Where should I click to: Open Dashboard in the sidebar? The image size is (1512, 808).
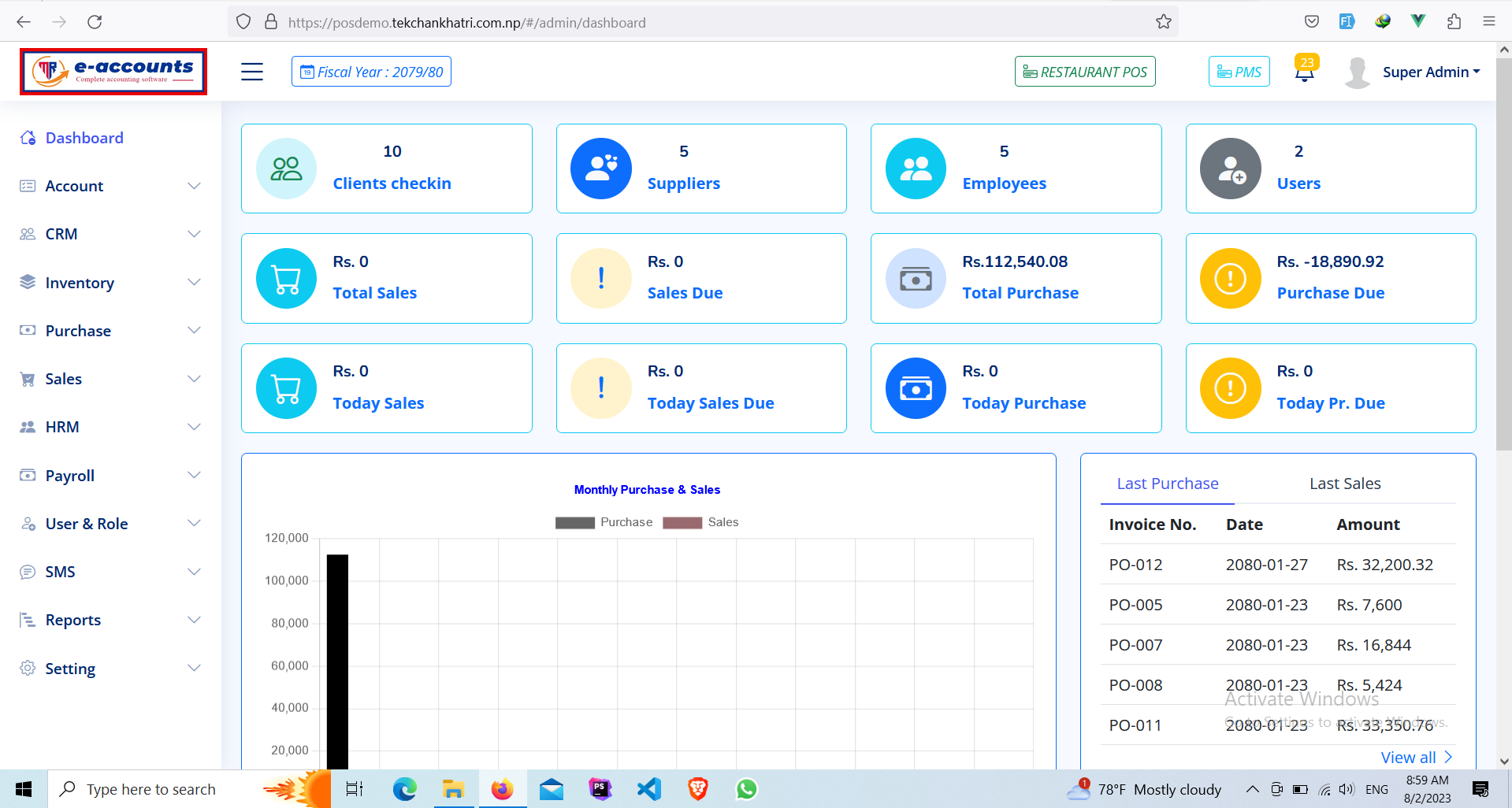84,138
